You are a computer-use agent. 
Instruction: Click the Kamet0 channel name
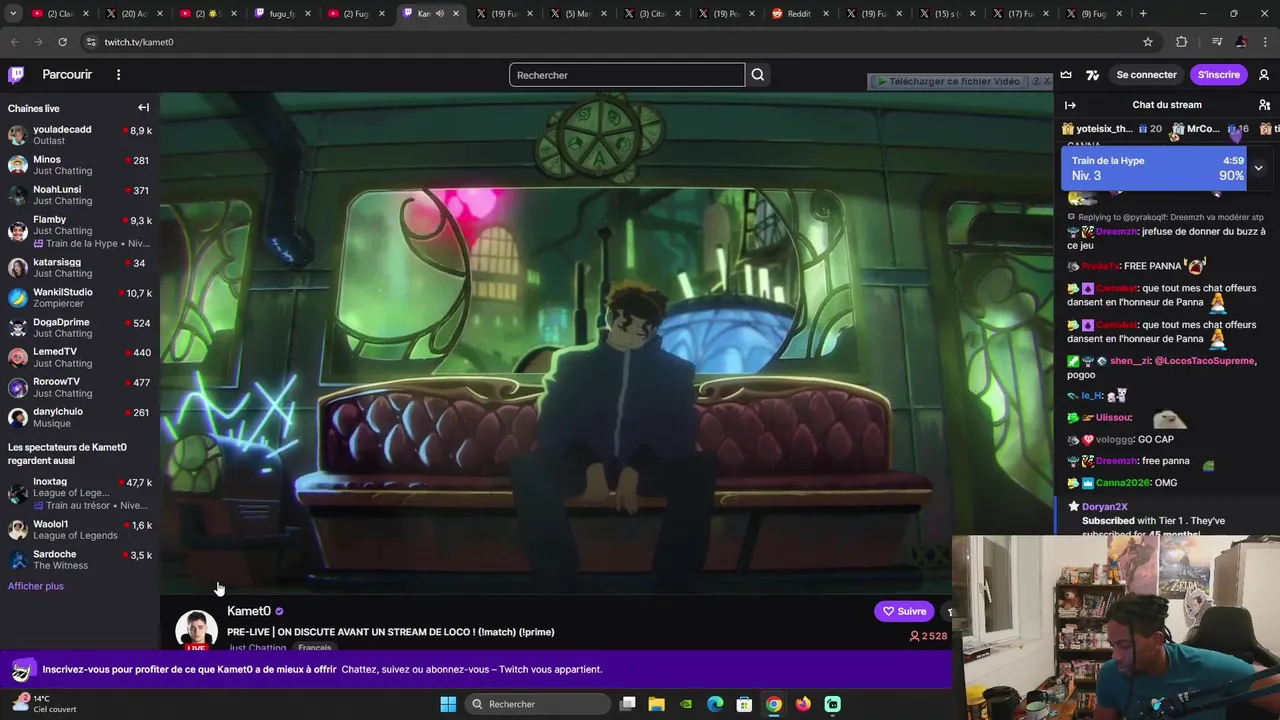pyautogui.click(x=249, y=611)
